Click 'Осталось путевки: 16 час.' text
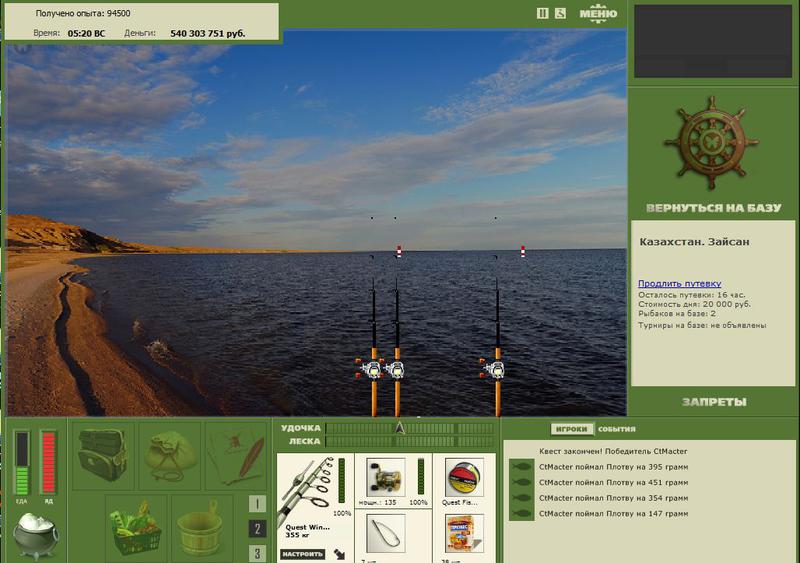Image resolution: width=800 pixels, height=563 pixels. click(691, 295)
